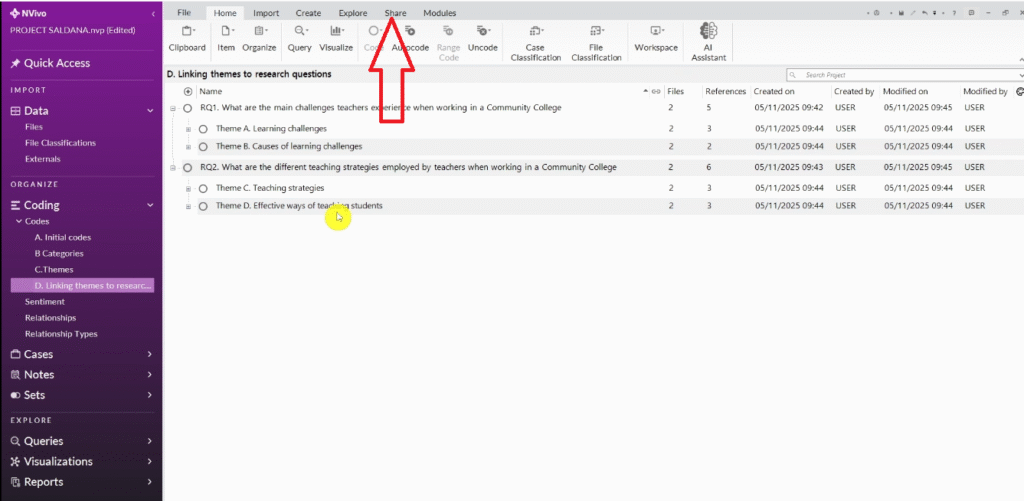Image resolution: width=1024 pixels, height=501 pixels.
Task: Open the Import ribbon tab
Action: [x=266, y=13]
